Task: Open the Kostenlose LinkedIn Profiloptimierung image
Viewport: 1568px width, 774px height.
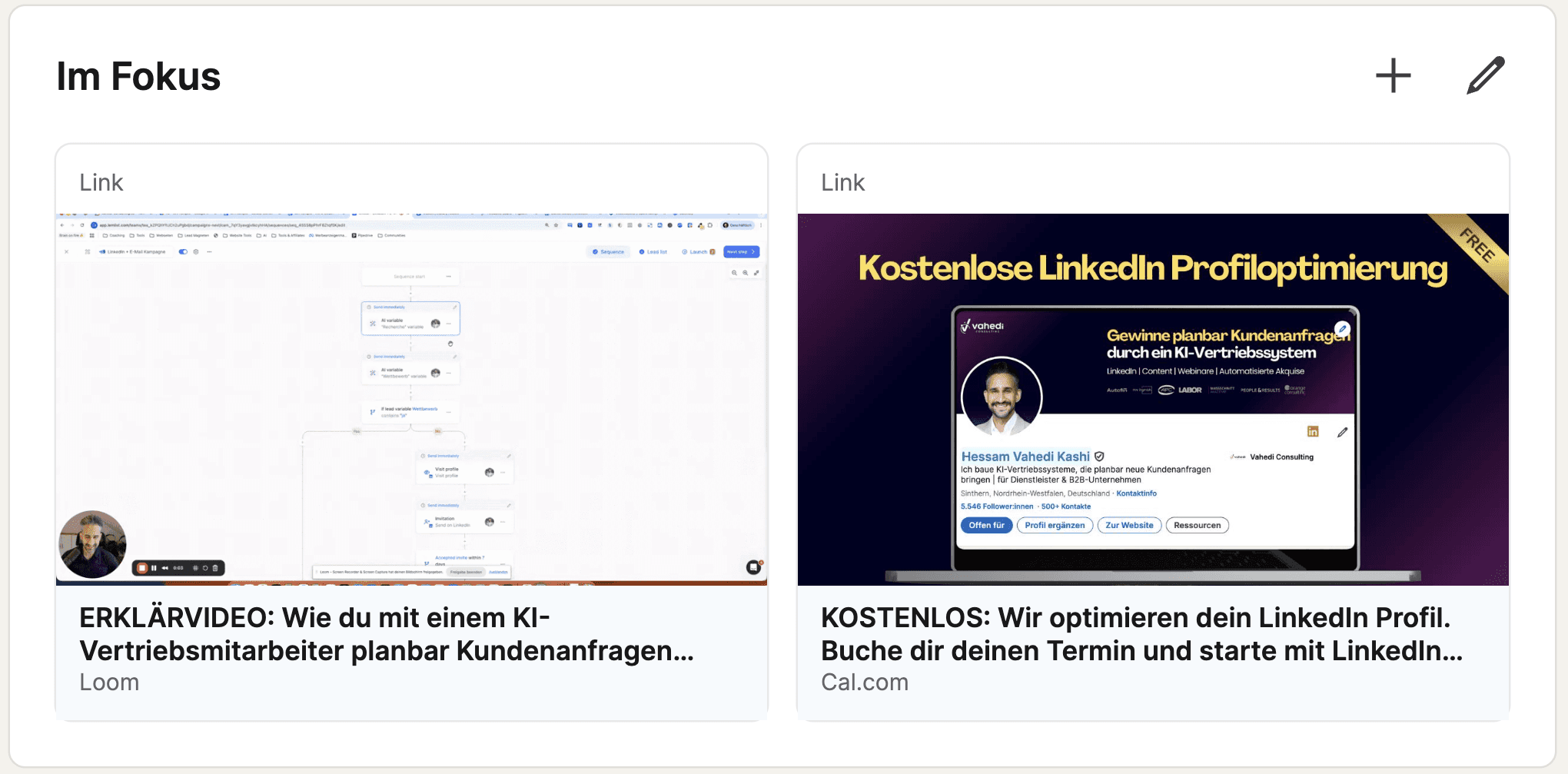Action: (1153, 400)
